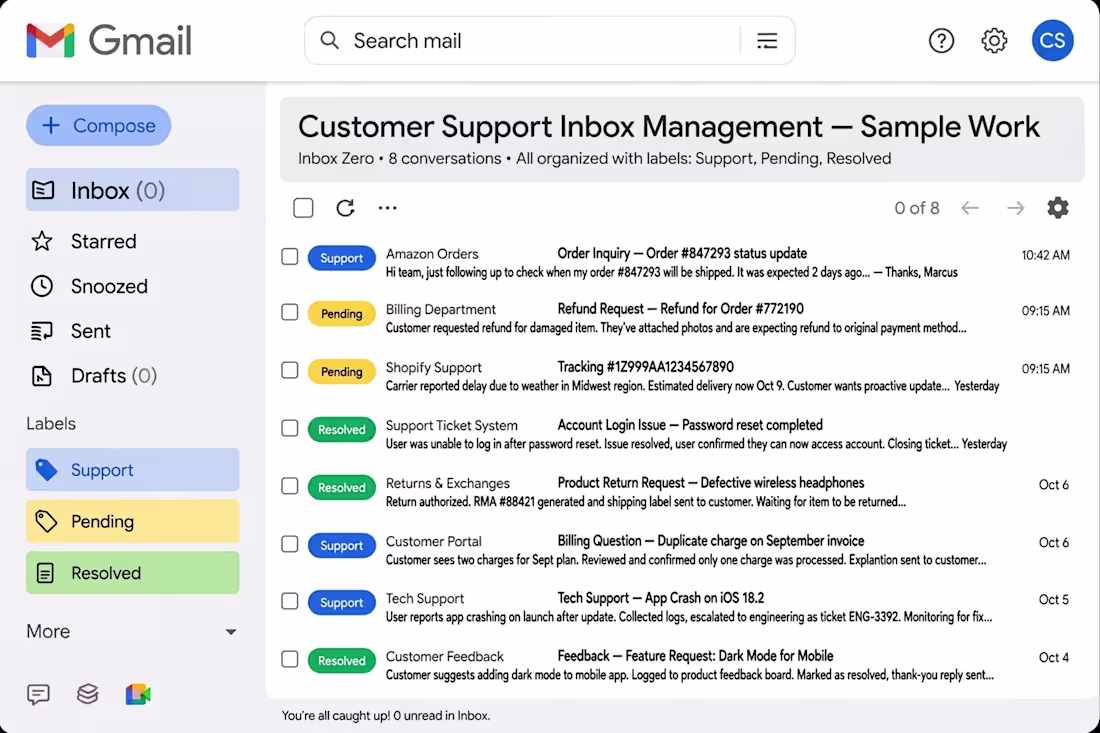Check the Tech Support email checkbox
Screen dimensions: 1100x733
(x=290, y=601)
